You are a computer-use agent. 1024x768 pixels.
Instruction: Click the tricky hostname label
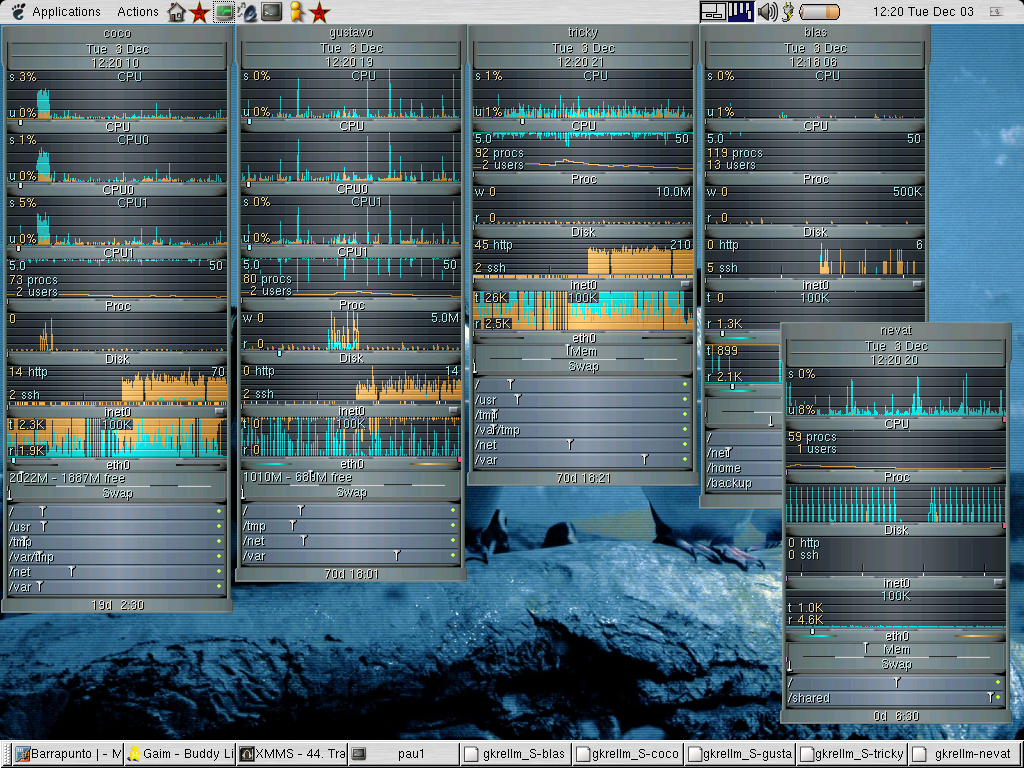point(583,32)
